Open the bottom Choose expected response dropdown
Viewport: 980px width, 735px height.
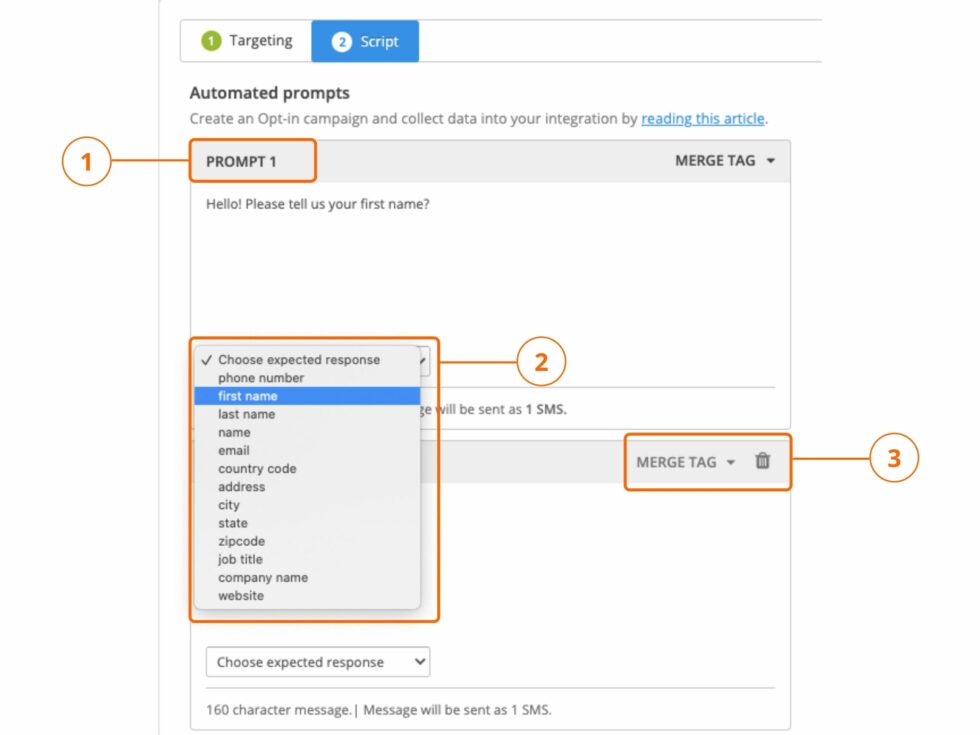pyautogui.click(x=316, y=662)
